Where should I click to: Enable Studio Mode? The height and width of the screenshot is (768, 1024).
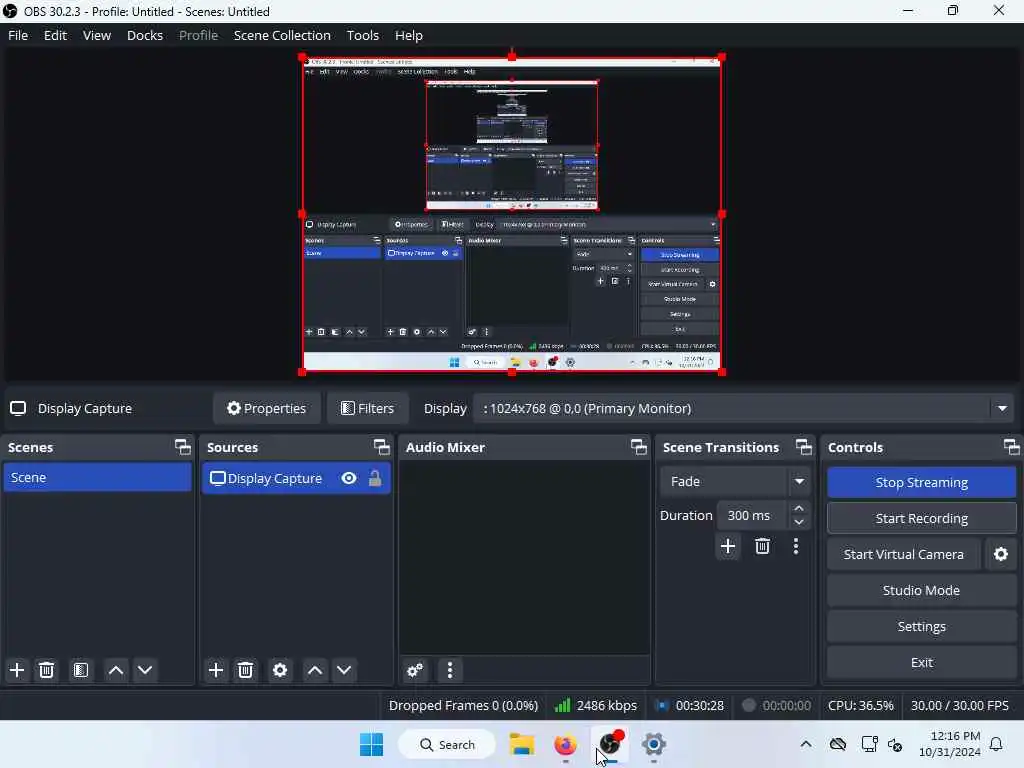(x=921, y=590)
